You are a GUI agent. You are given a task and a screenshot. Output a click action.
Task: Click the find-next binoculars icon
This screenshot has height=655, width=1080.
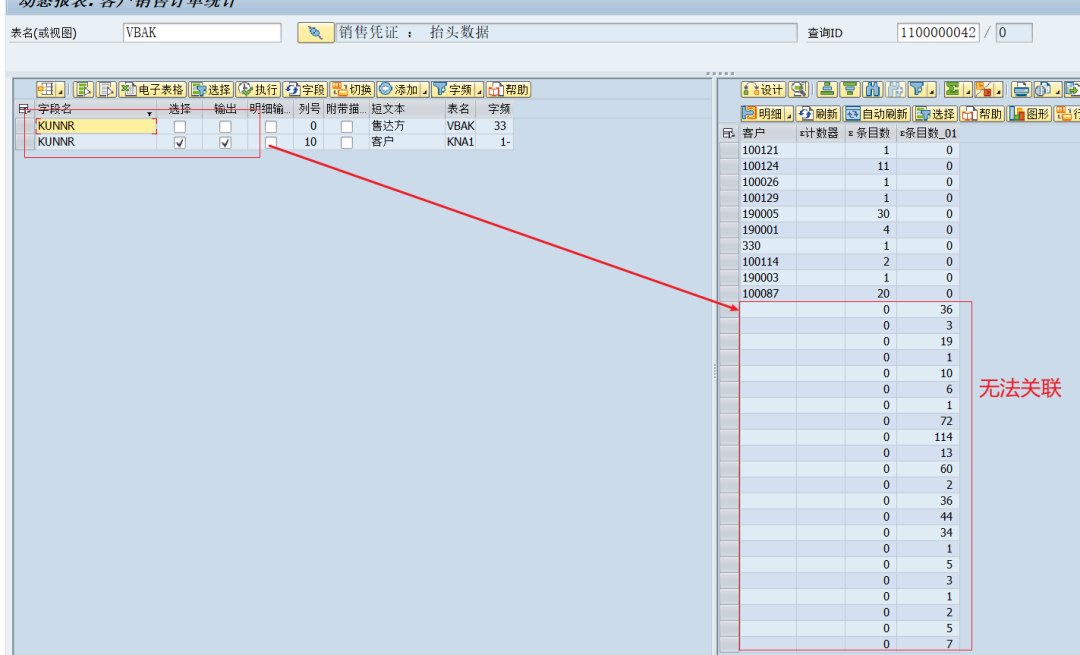click(895, 90)
